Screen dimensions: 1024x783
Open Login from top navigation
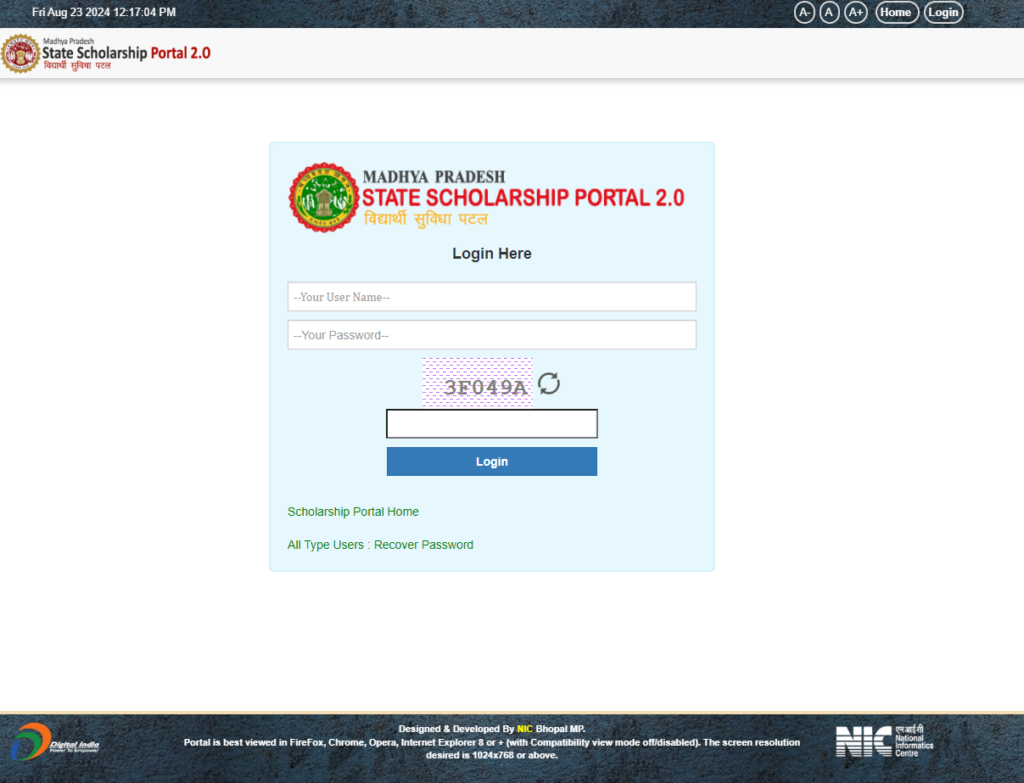943,12
